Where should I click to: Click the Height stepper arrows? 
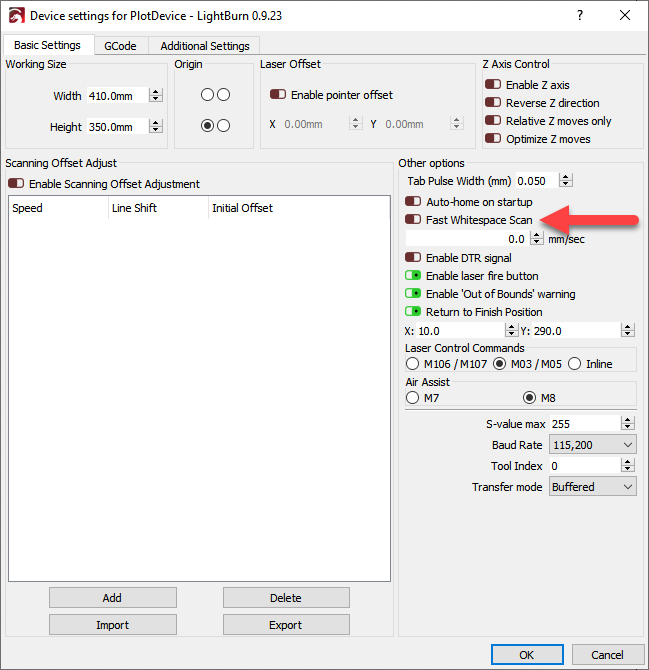point(156,126)
